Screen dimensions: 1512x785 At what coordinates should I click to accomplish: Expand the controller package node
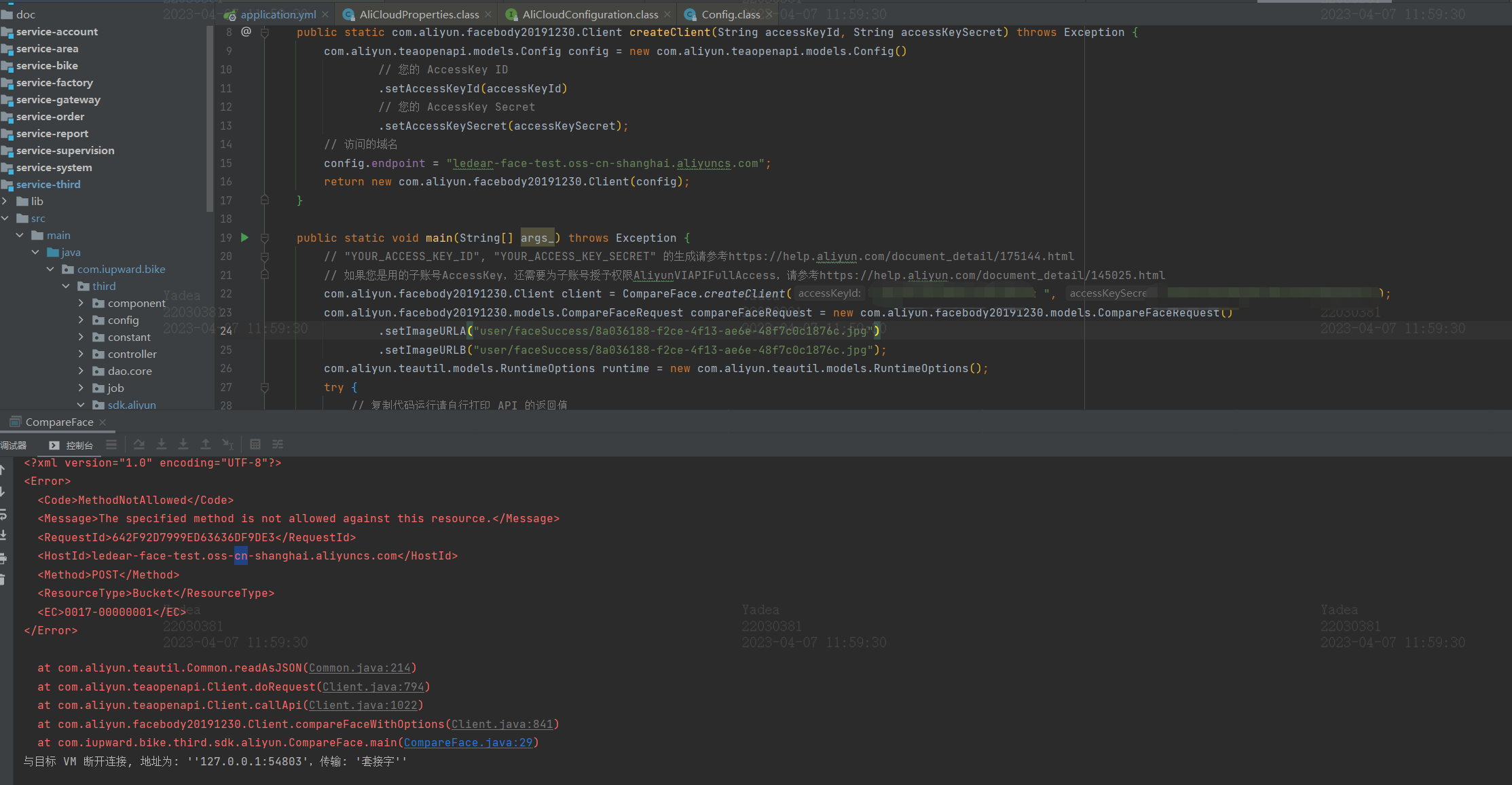click(81, 354)
